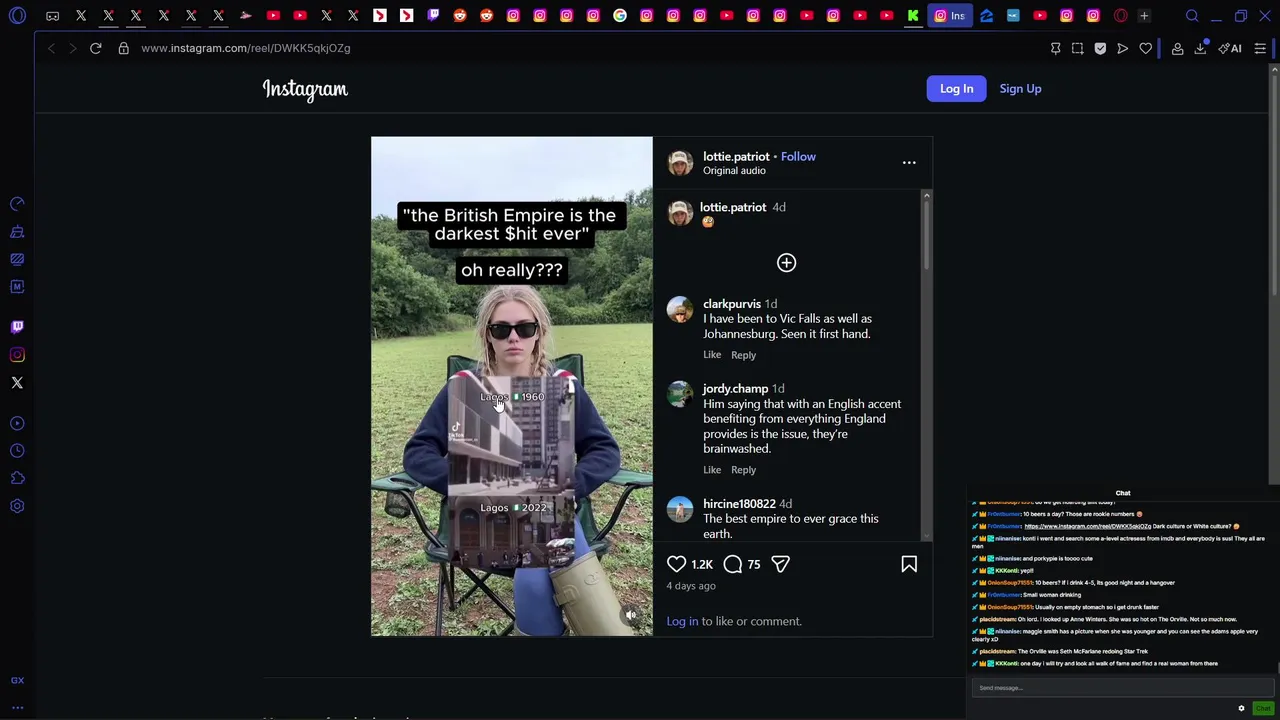Open the Twitch sidebar panel
This screenshot has height=720, width=1280.
coord(17,327)
